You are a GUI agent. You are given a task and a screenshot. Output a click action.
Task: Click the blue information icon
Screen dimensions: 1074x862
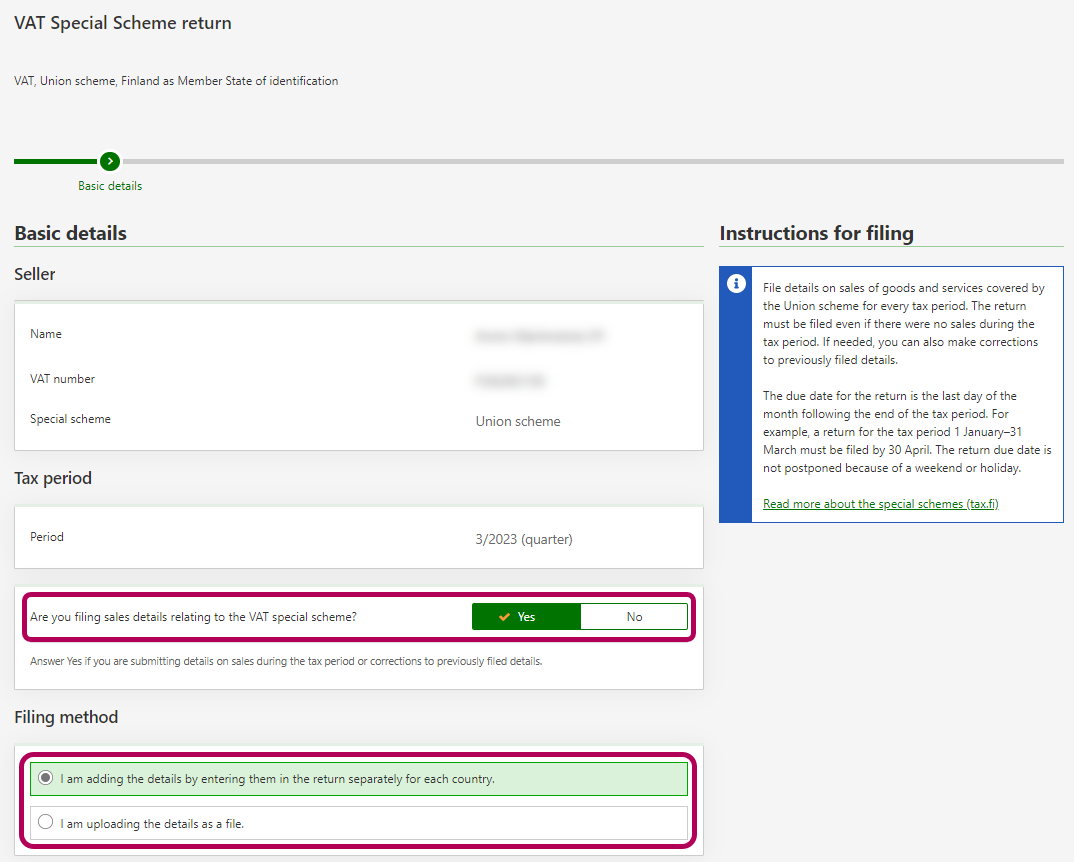point(736,284)
